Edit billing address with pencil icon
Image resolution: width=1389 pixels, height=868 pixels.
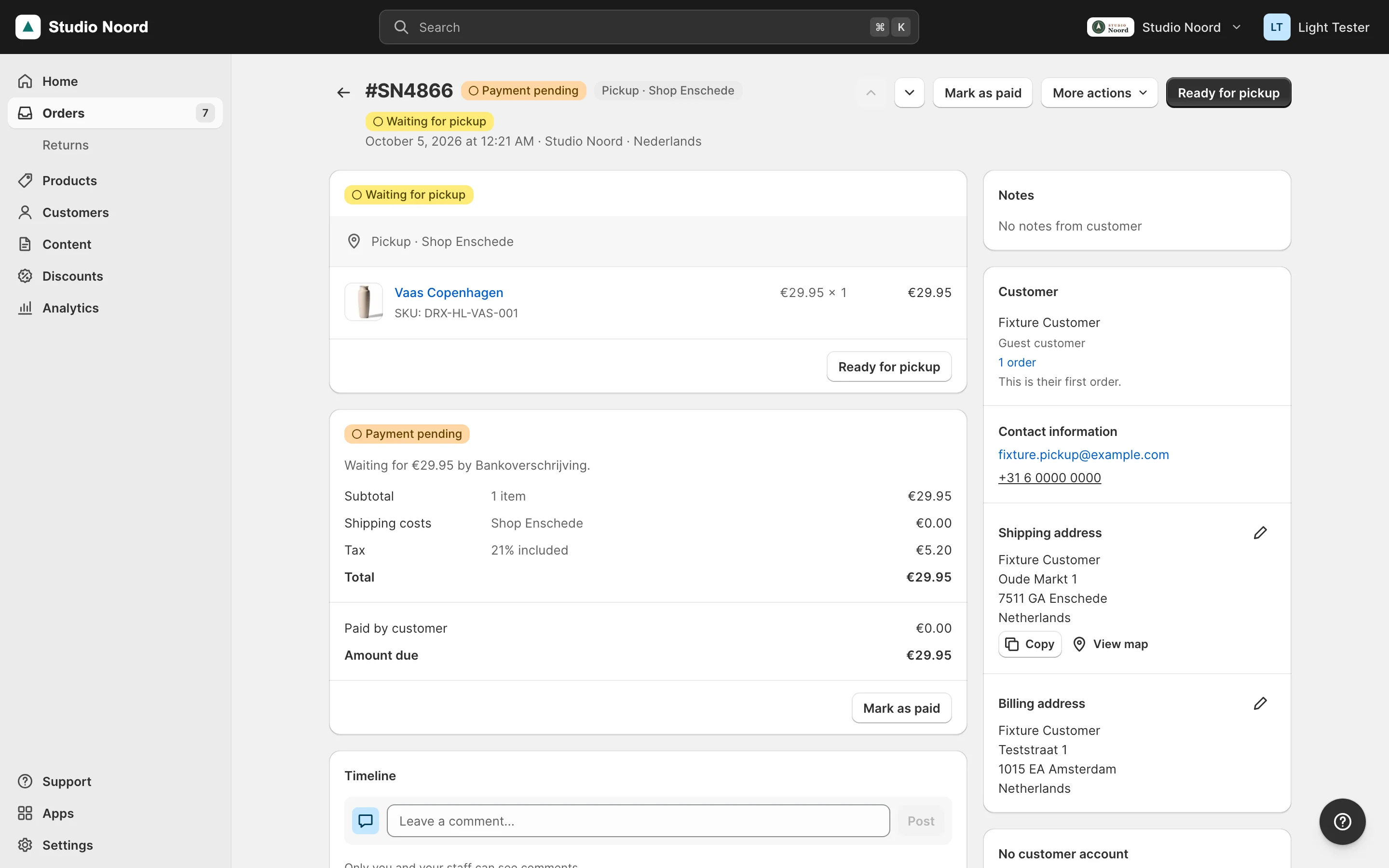tap(1260, 703)
